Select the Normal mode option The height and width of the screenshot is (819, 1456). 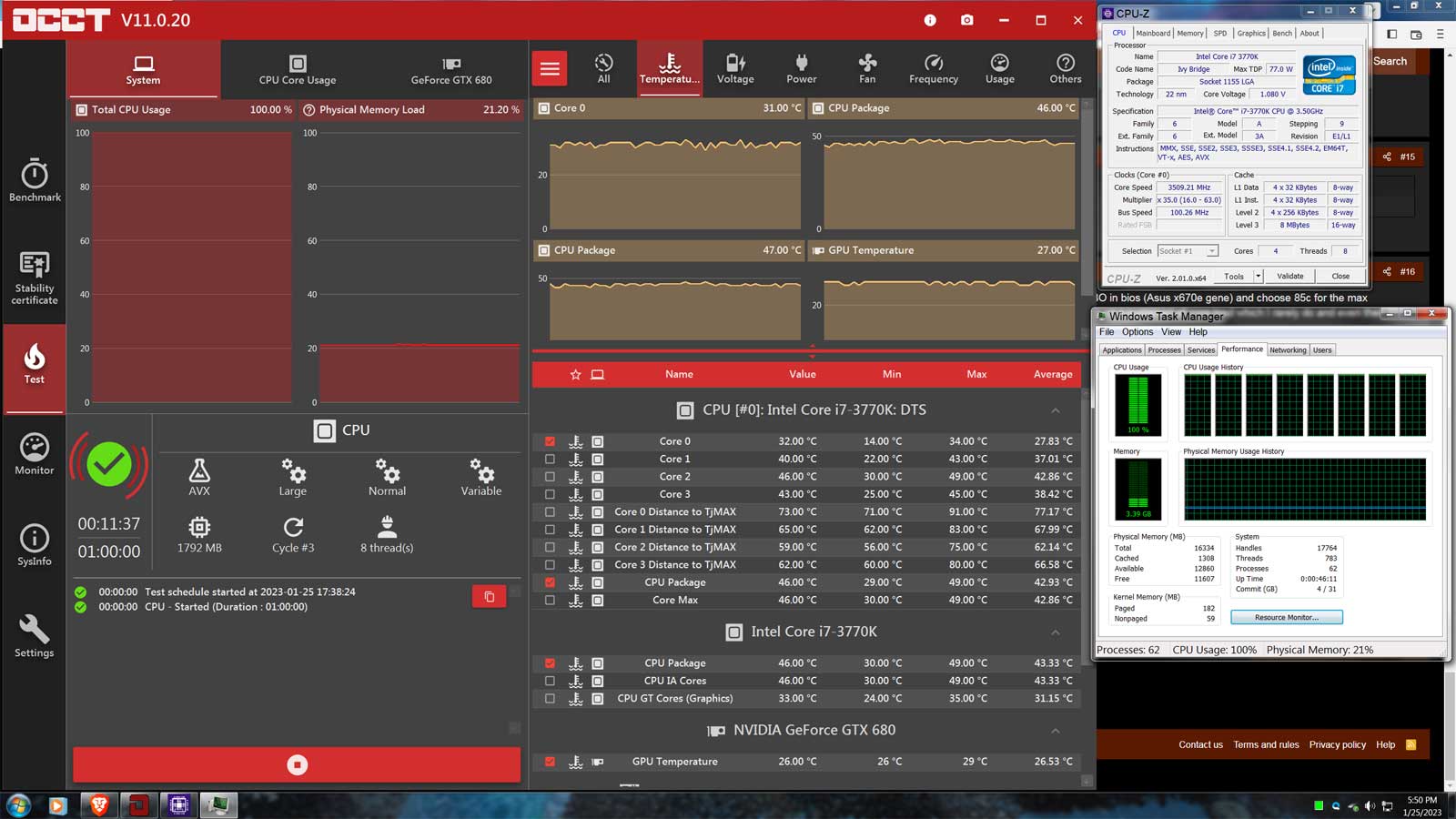coord(388,477)
